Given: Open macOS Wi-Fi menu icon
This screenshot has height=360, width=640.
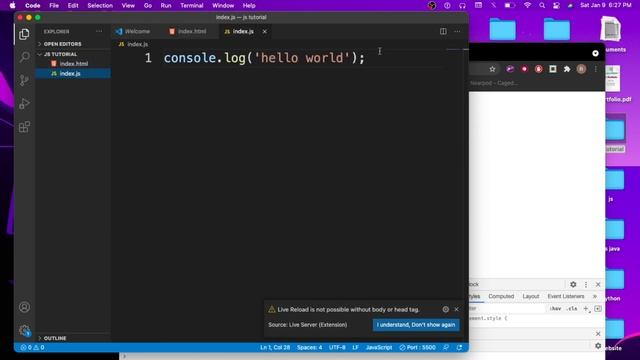Looking at the screenshot, I should click(x=527, y=6).
